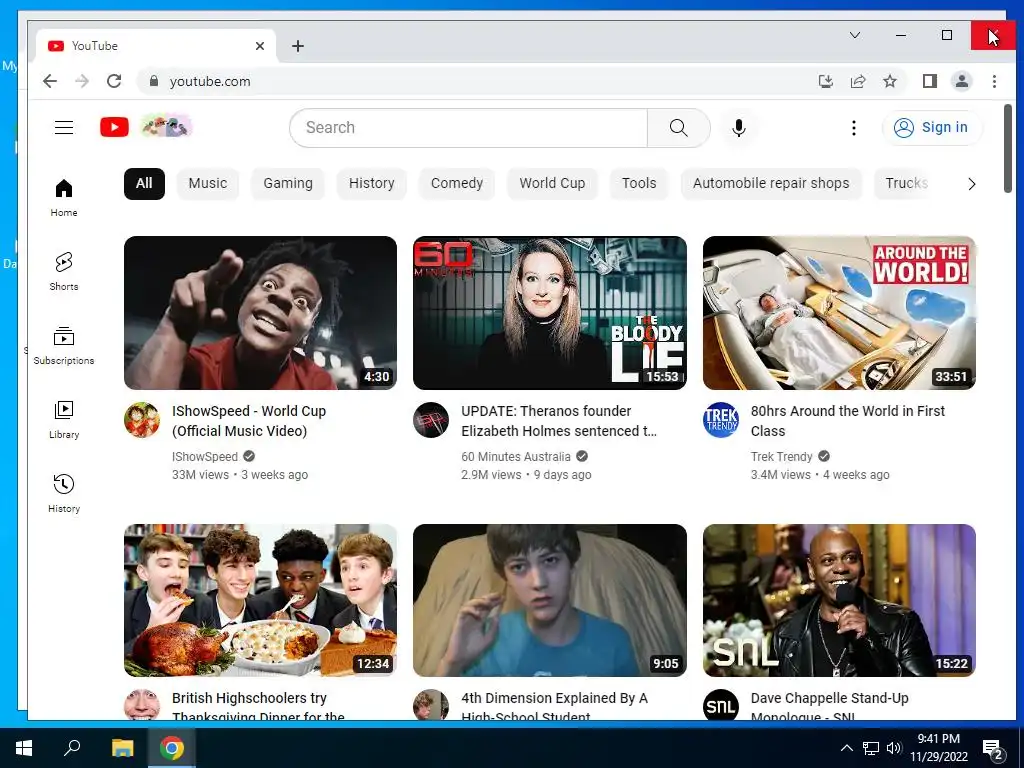Open 80hrs Around the World title
The width and height of the screenshot is (1024, 768).
(848, 421)
